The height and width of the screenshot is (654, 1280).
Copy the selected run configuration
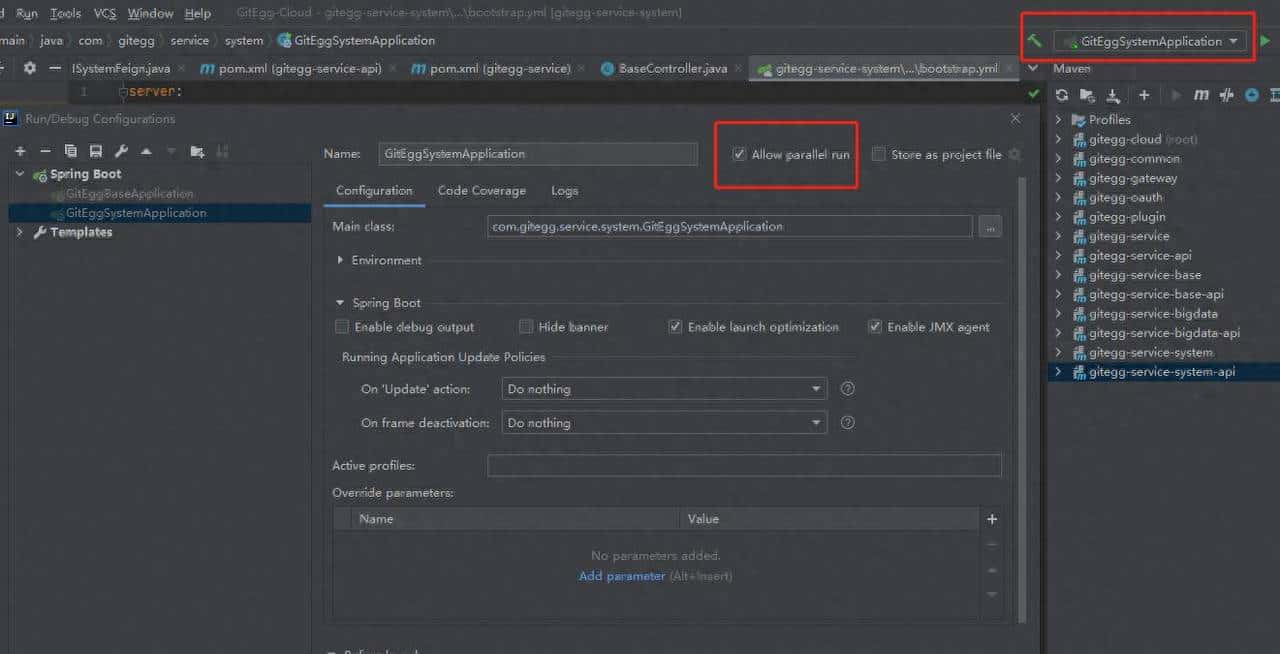(x=70, y=151)
